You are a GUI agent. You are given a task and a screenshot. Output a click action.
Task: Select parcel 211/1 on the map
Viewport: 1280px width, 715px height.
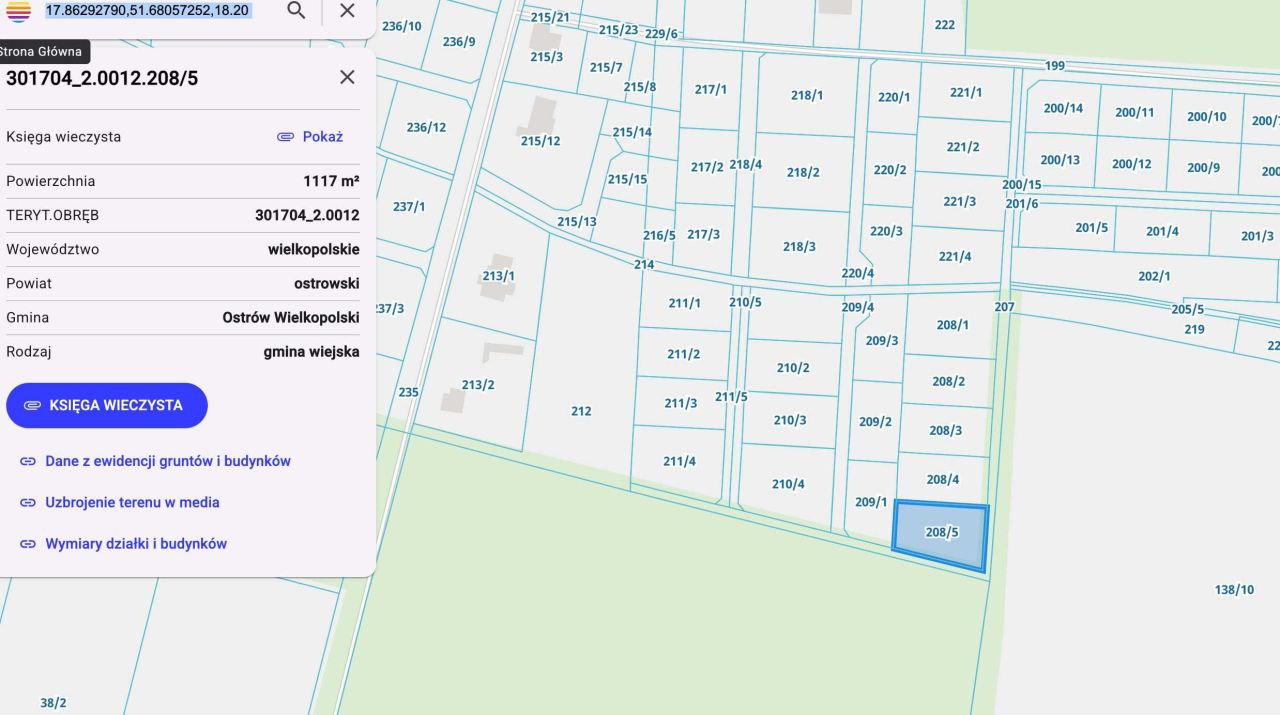[x=685, y=302]
